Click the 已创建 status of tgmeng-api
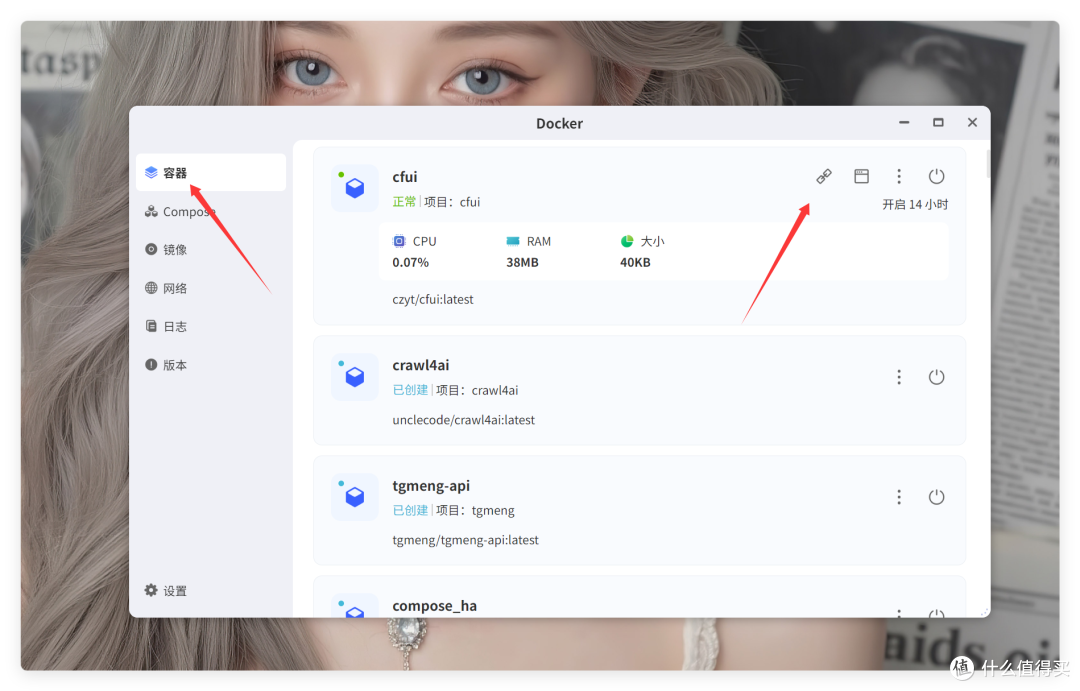Viewport: 1080px width, 691px height. pyautogui.click(x=410, y=510)
